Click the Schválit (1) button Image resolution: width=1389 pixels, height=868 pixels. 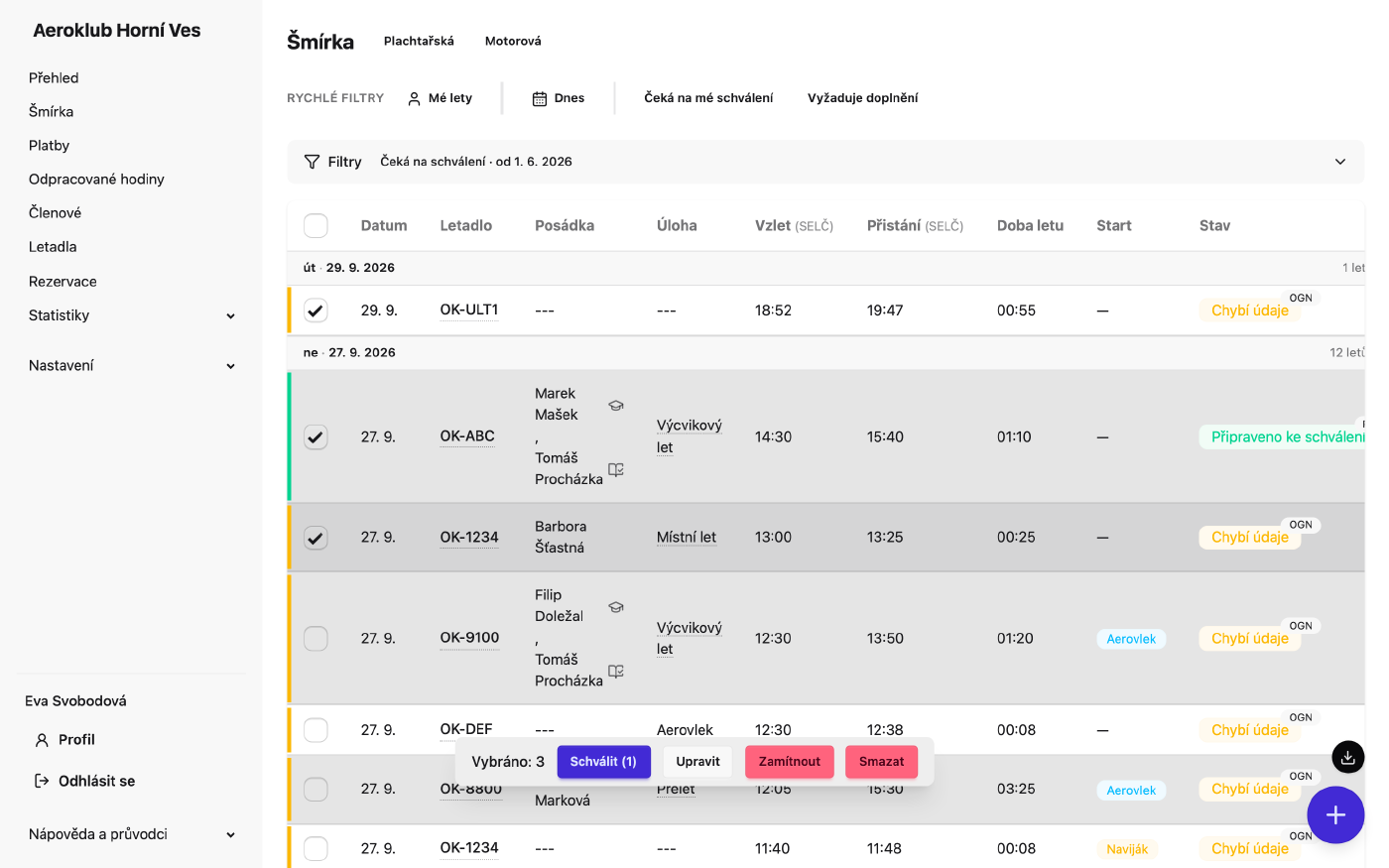603,762
